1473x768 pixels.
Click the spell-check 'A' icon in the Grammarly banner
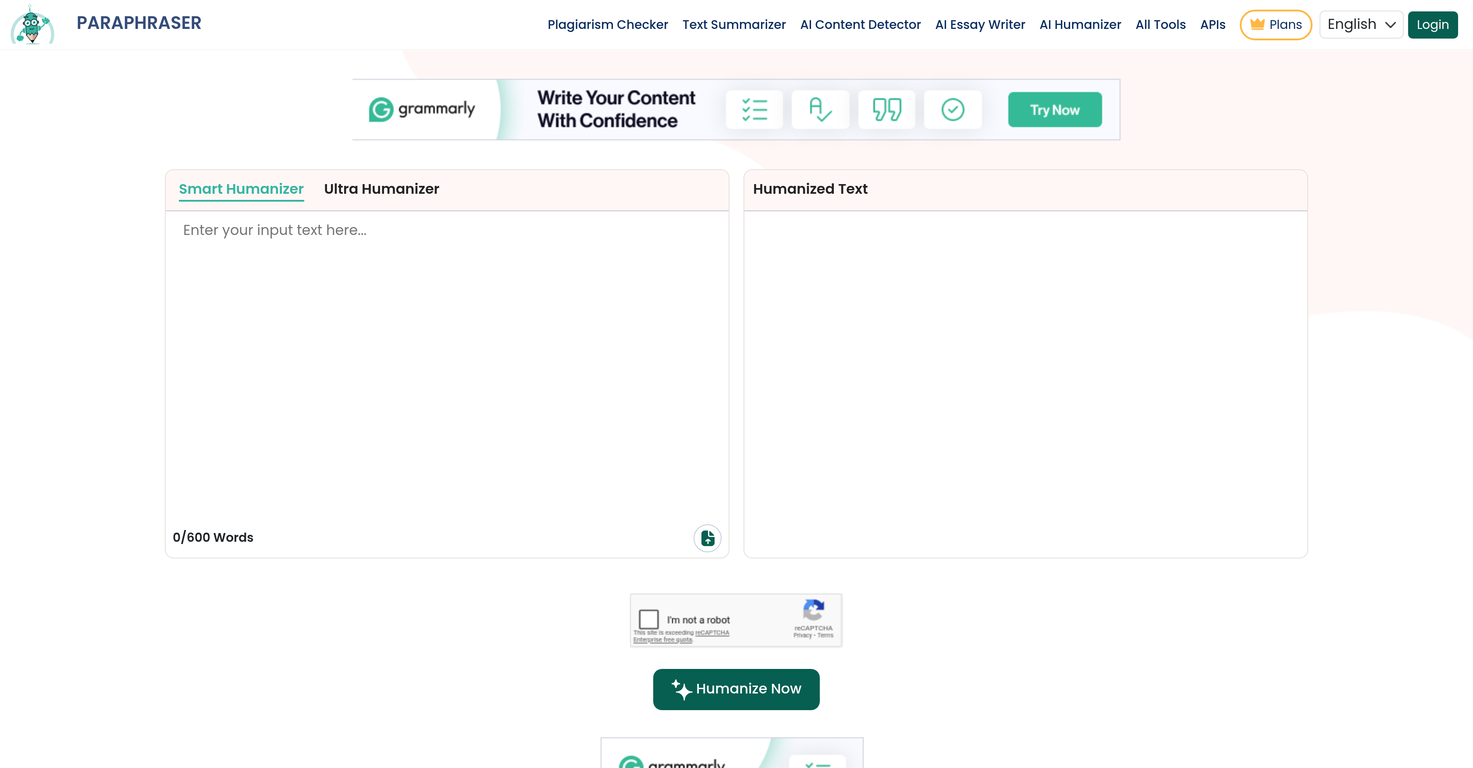click(x=820, y=110)
